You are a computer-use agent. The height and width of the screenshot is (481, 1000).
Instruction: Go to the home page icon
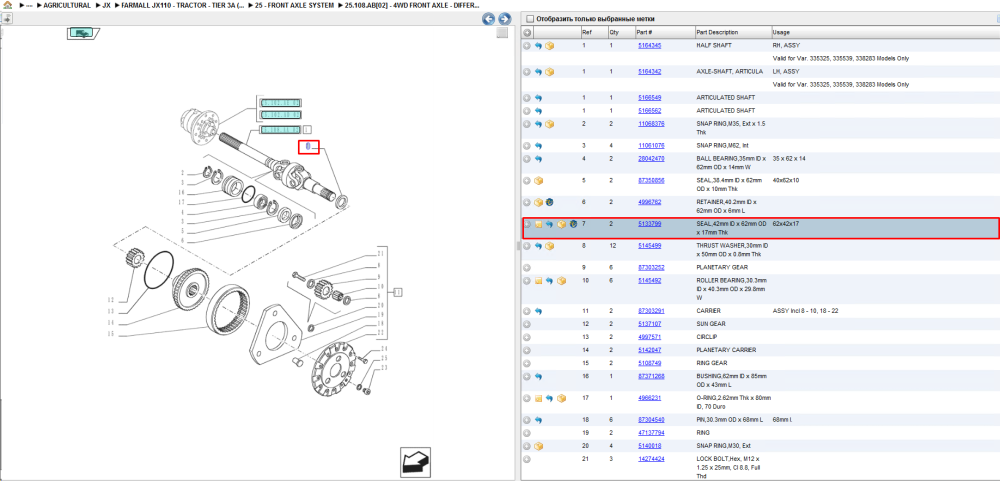8,5
